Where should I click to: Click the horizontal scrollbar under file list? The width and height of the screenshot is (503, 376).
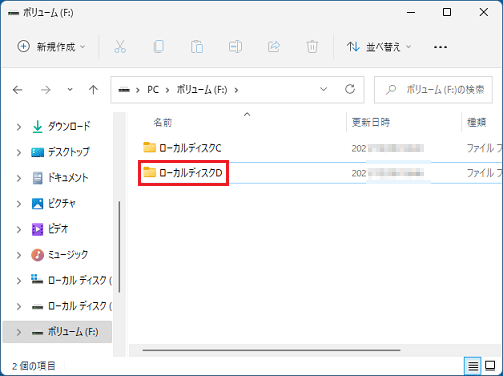[x=272, y=350]
